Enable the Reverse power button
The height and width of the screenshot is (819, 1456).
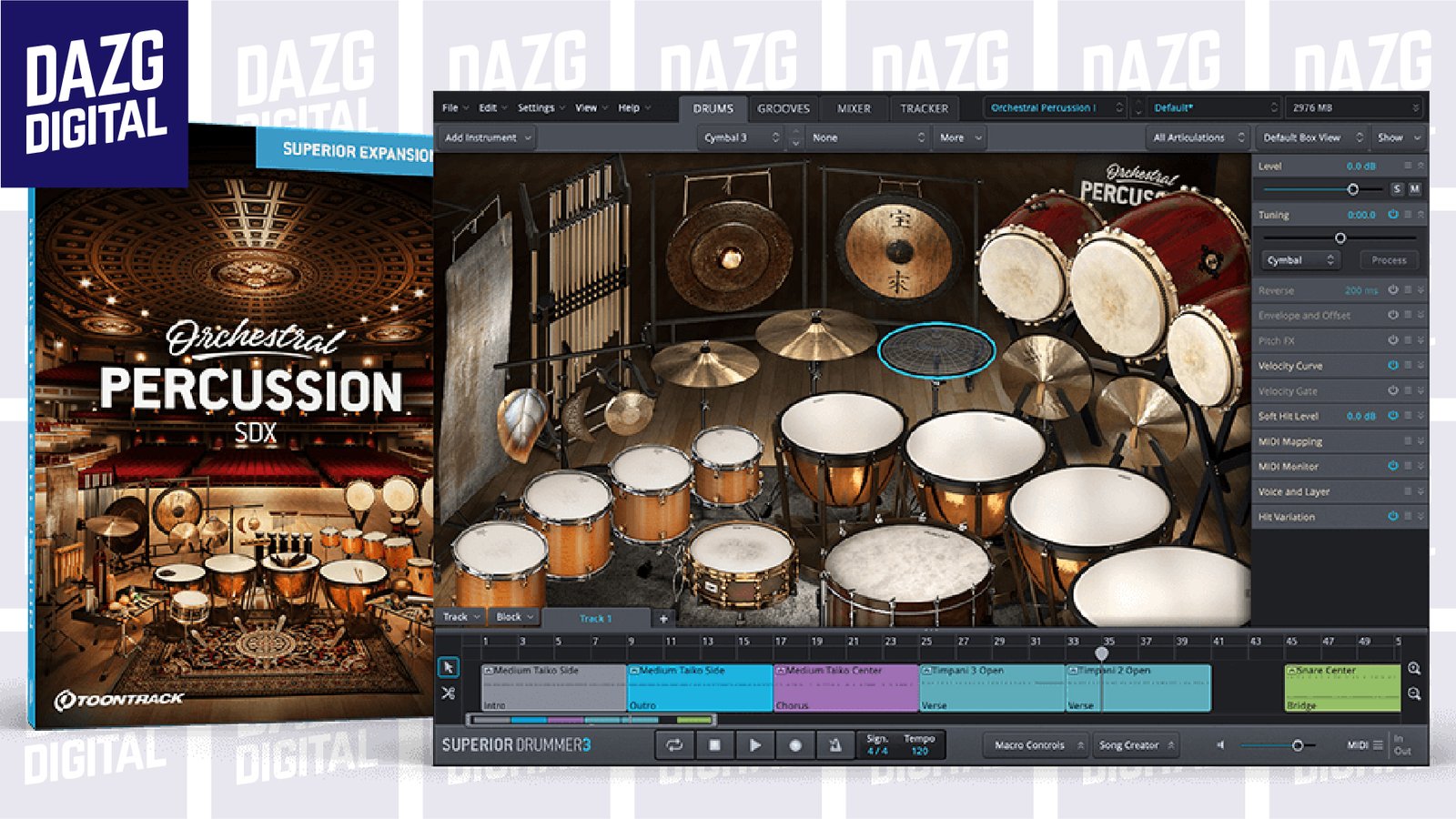tap(1392, 290)
